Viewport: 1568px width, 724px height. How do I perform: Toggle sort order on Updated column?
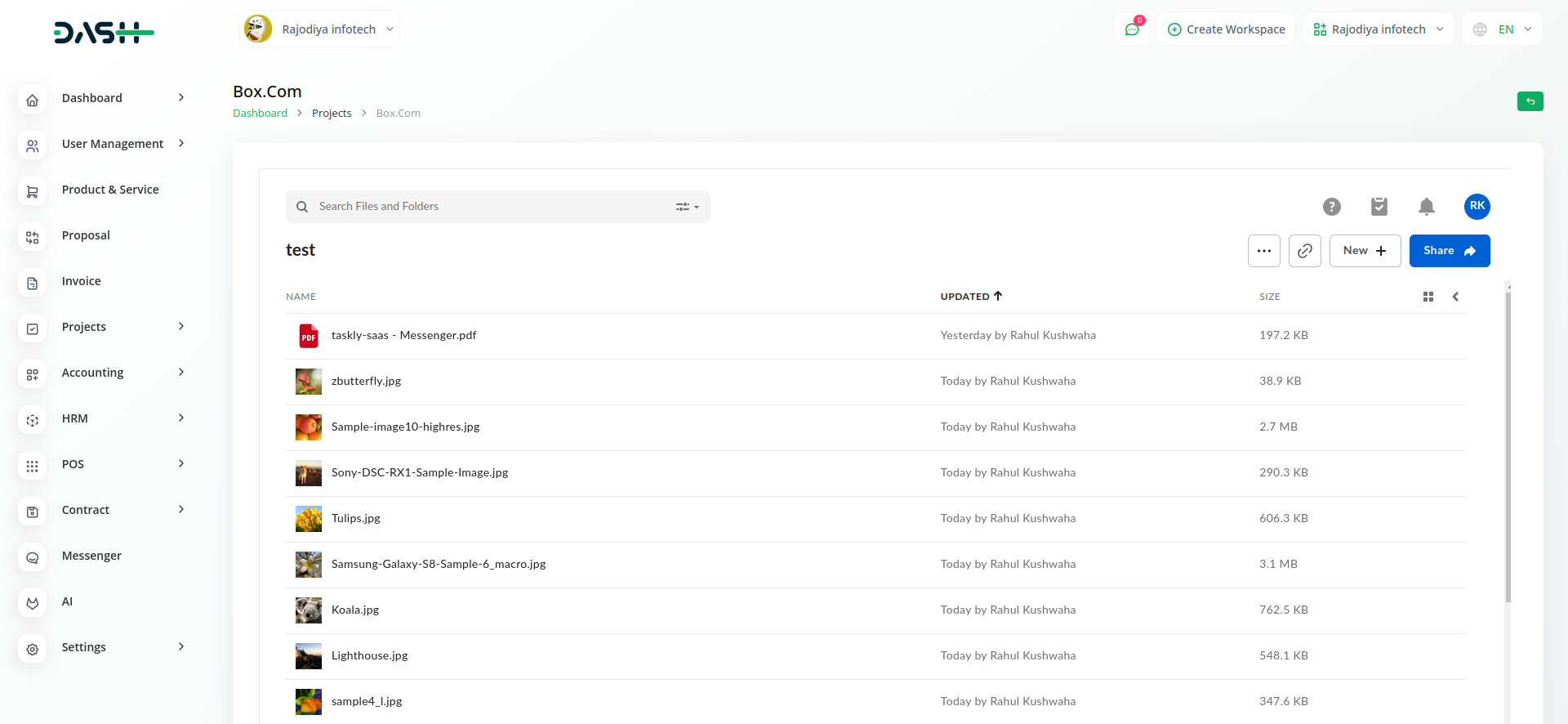tap(971, 297)
